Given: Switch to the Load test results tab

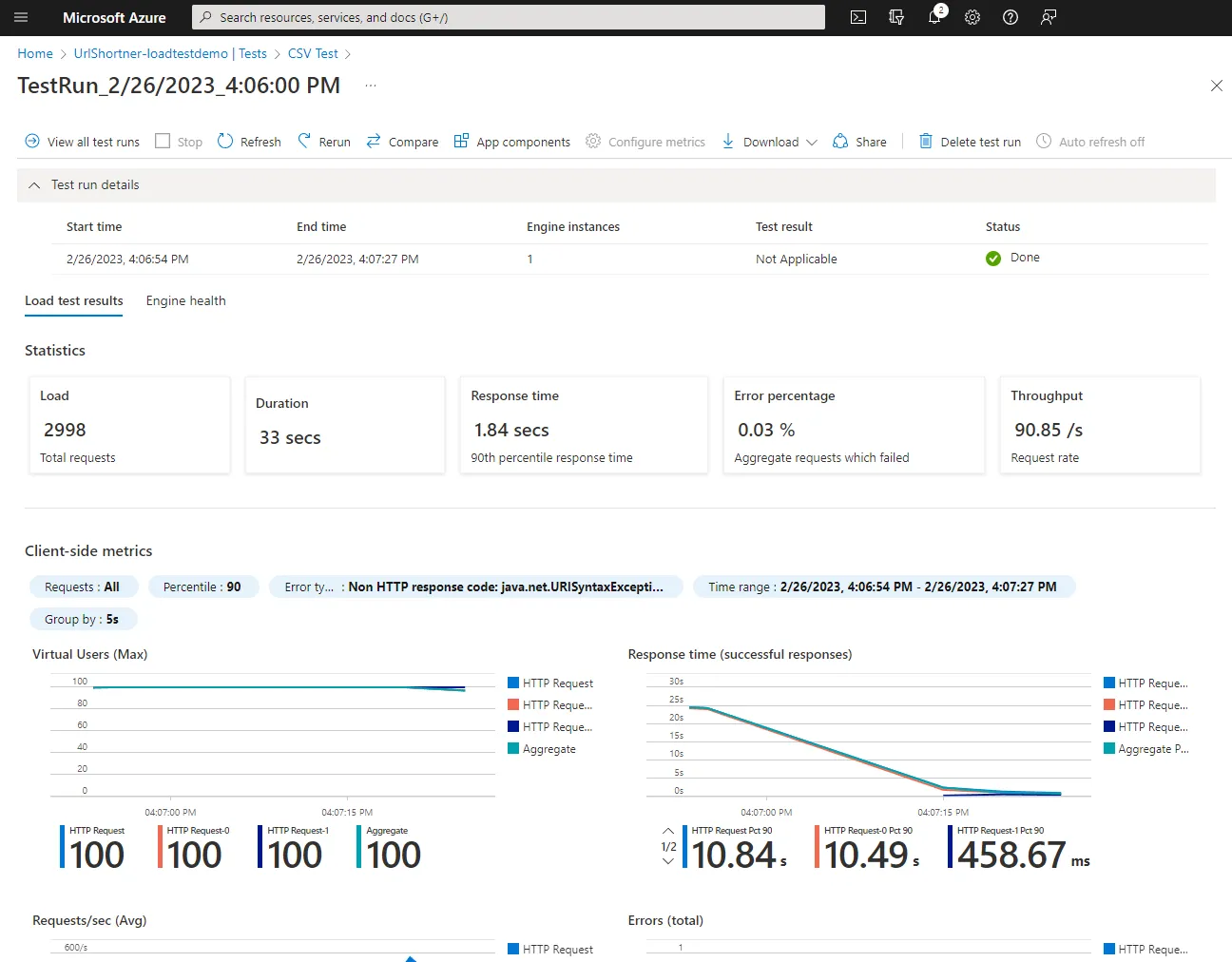Looking at the screenshot, I should tap(74, 300).
